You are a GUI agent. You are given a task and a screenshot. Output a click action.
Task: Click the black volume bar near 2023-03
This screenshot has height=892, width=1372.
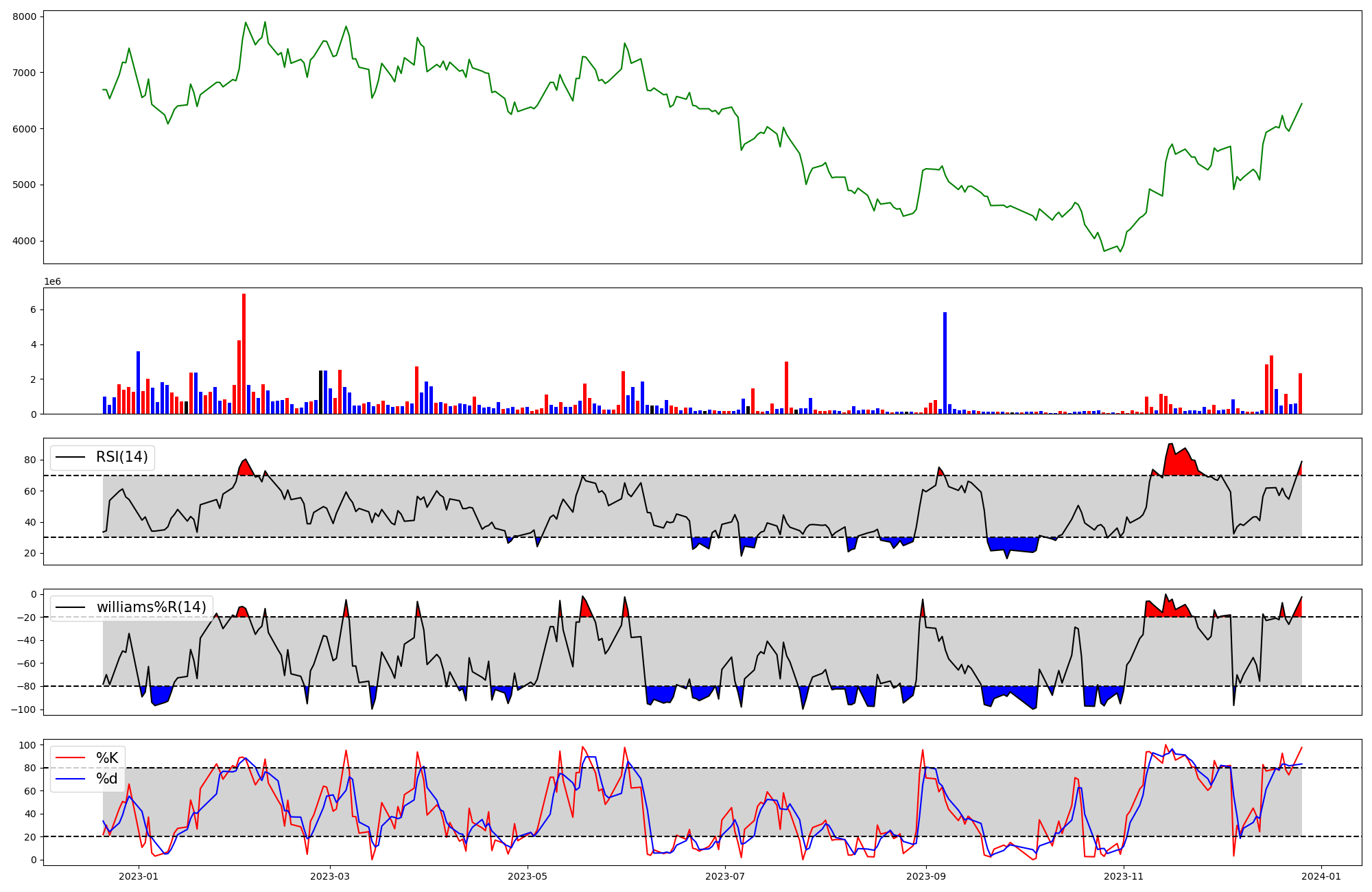coord(320,392)
